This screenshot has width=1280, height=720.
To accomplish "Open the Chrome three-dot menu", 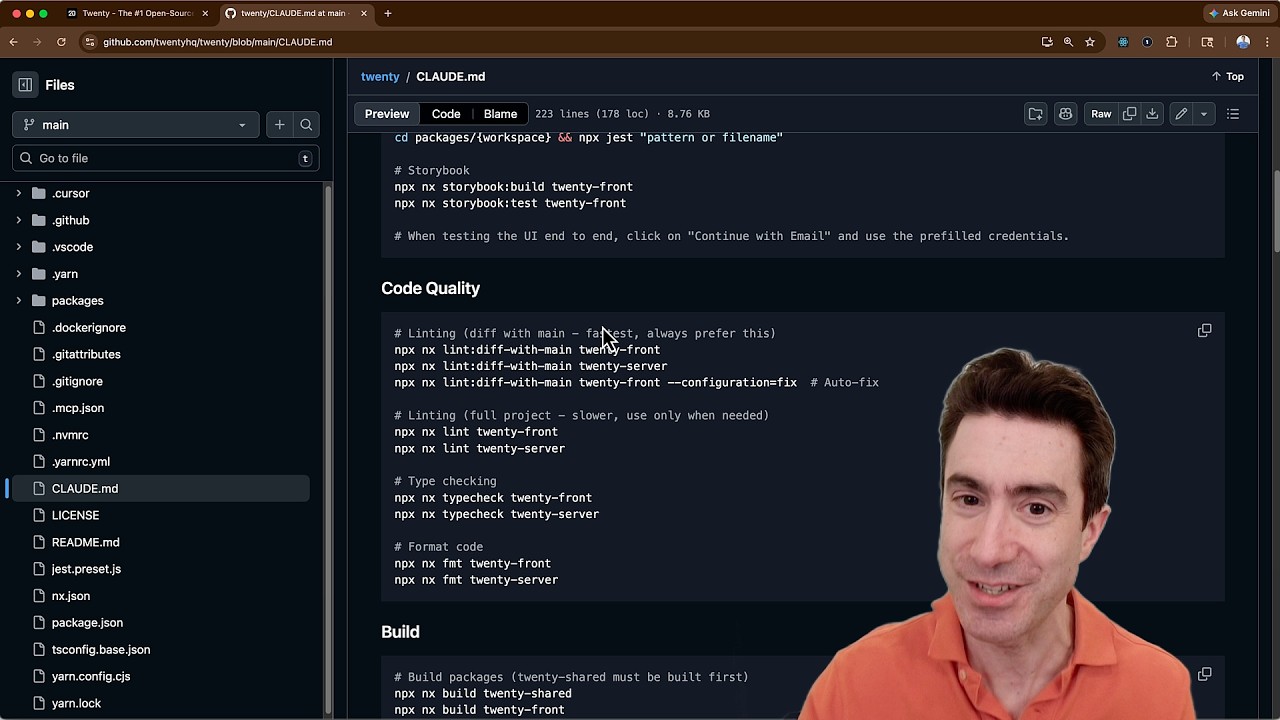I will click(x=1267, y=42).
